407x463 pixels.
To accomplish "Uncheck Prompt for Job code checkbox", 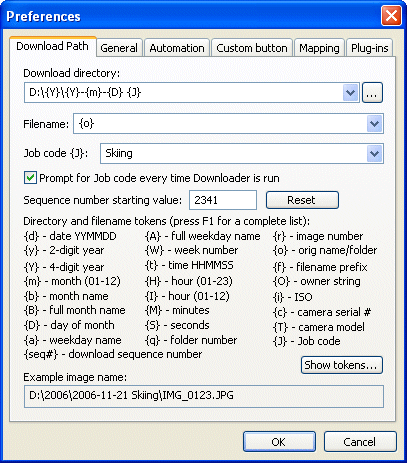I will point(30,178).
